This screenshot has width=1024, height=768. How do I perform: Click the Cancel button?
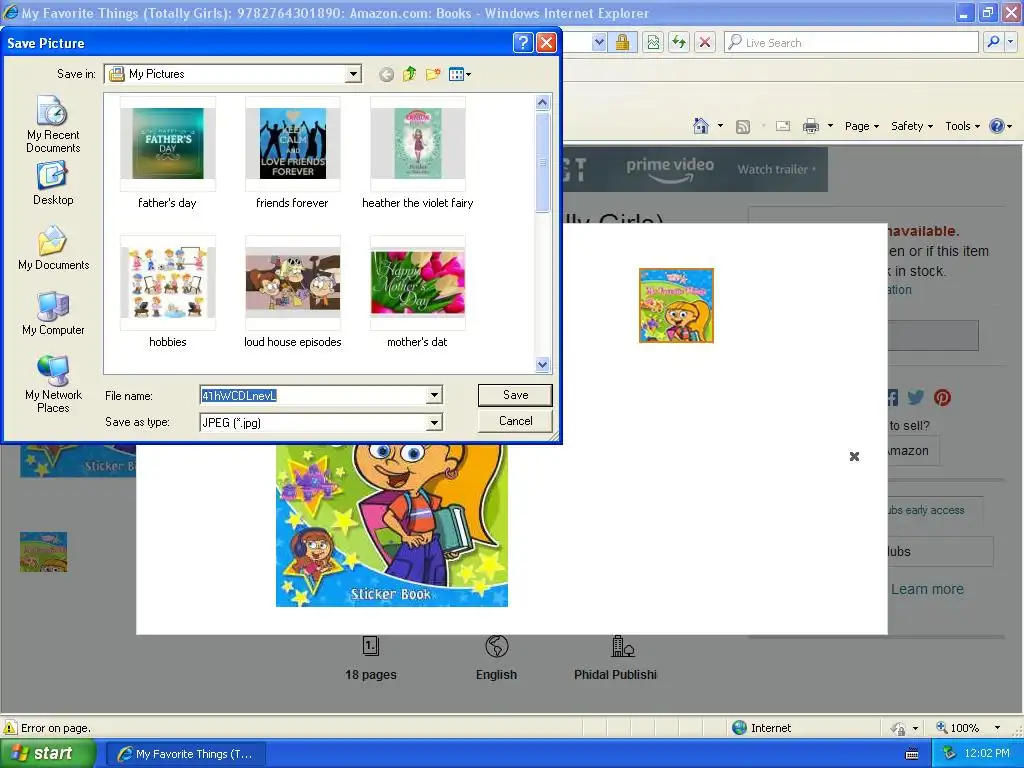[x=515, y=421]
